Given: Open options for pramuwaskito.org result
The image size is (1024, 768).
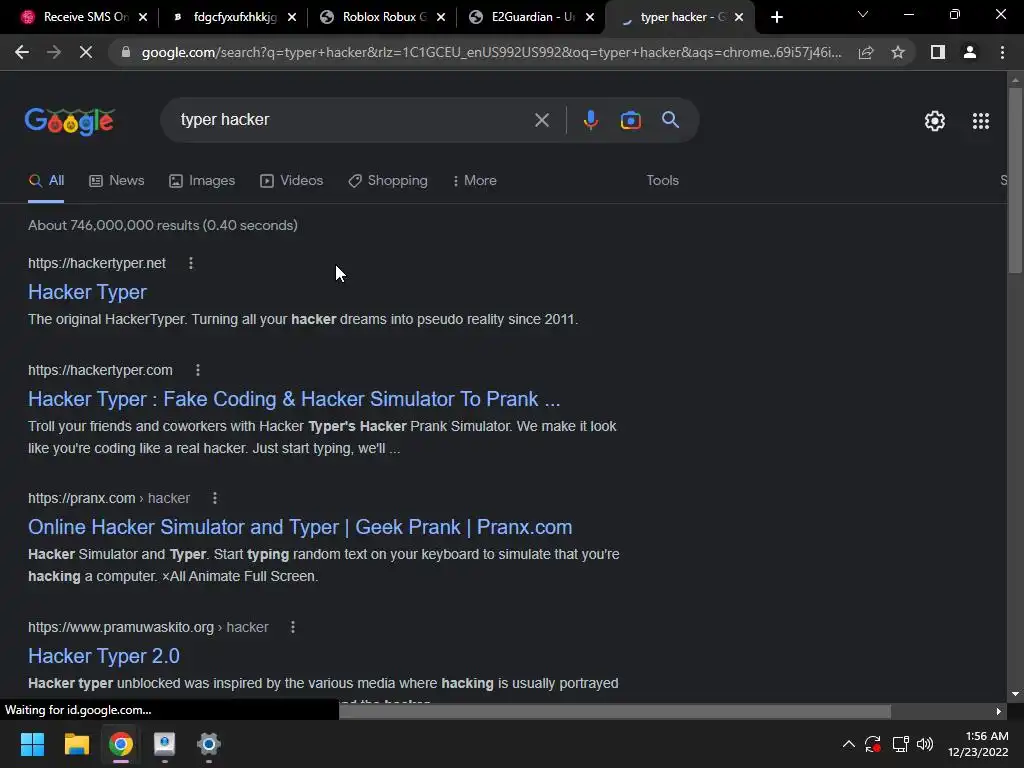Looking at the screenshot, I should pyautogui.click(x=293, y=627).
